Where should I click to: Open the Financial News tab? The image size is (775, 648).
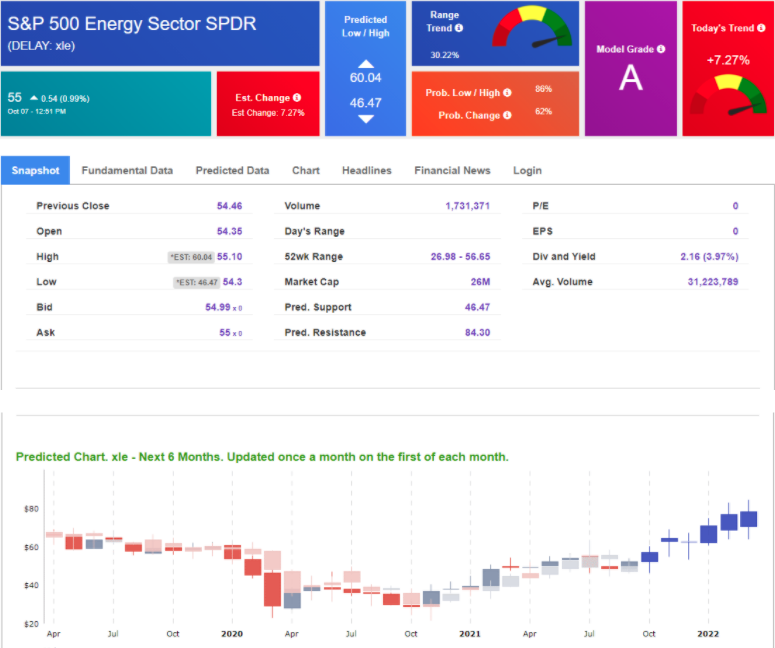[452, 171]
